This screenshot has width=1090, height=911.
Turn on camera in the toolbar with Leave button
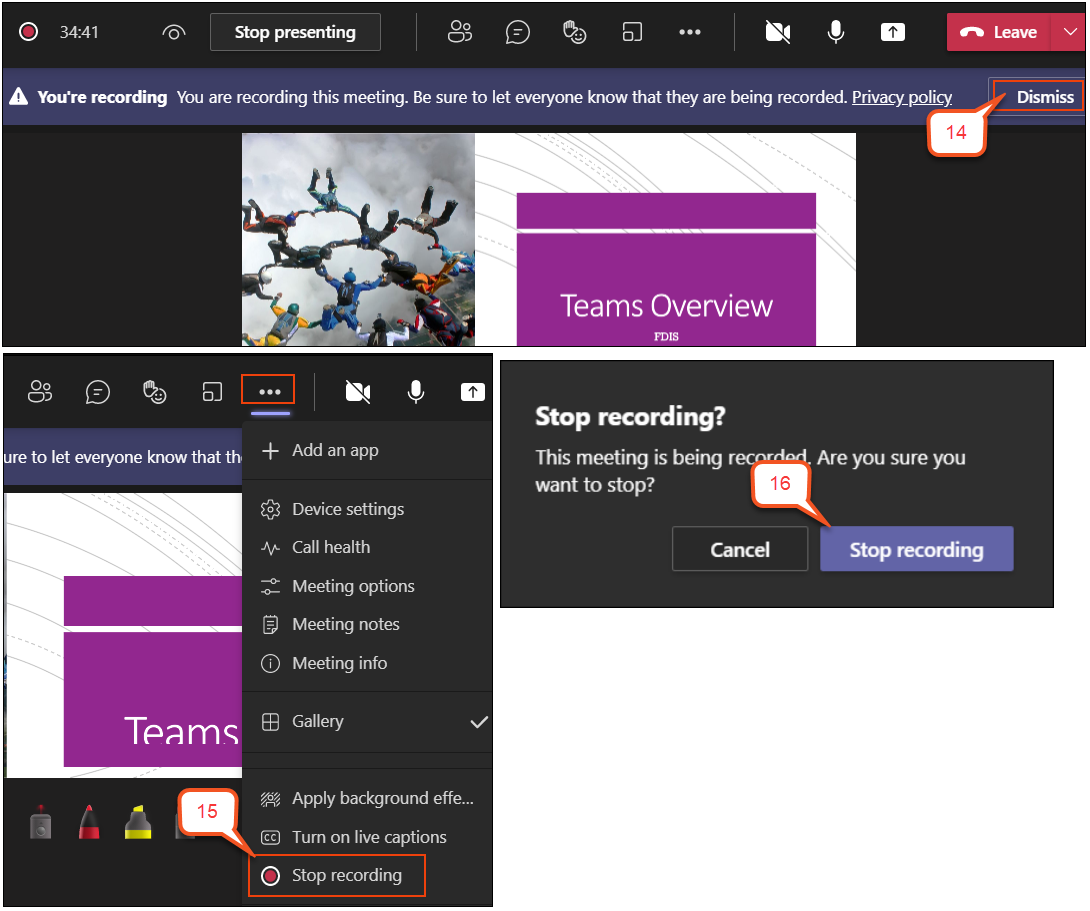[778, 32]
